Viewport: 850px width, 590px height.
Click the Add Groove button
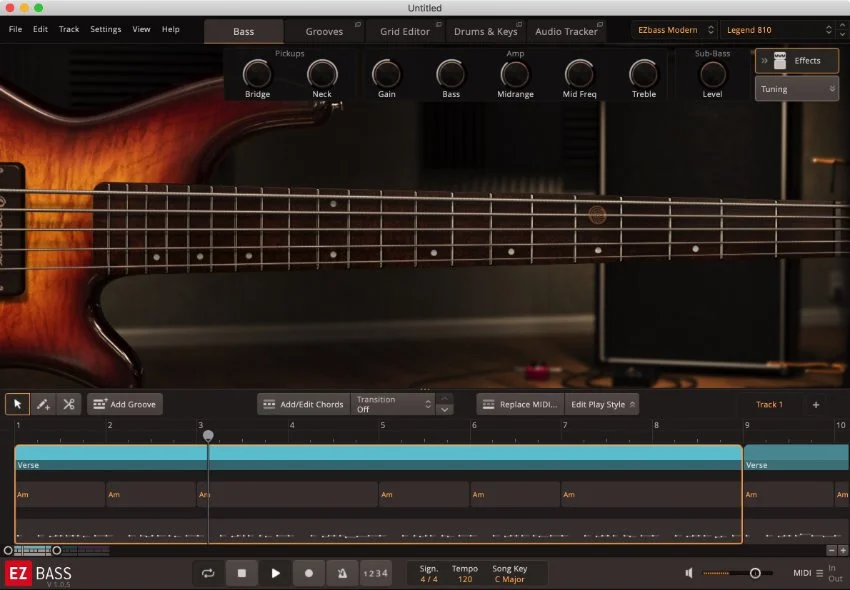pos(125,404)
